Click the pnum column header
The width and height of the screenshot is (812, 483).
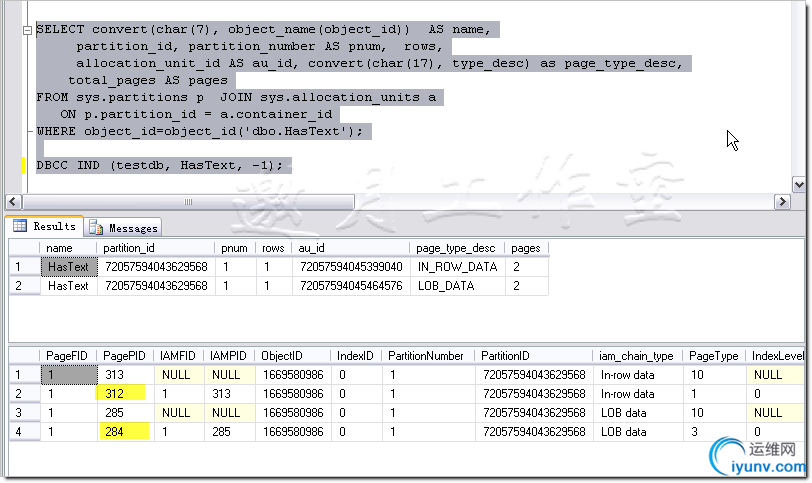tap(235, 248)
